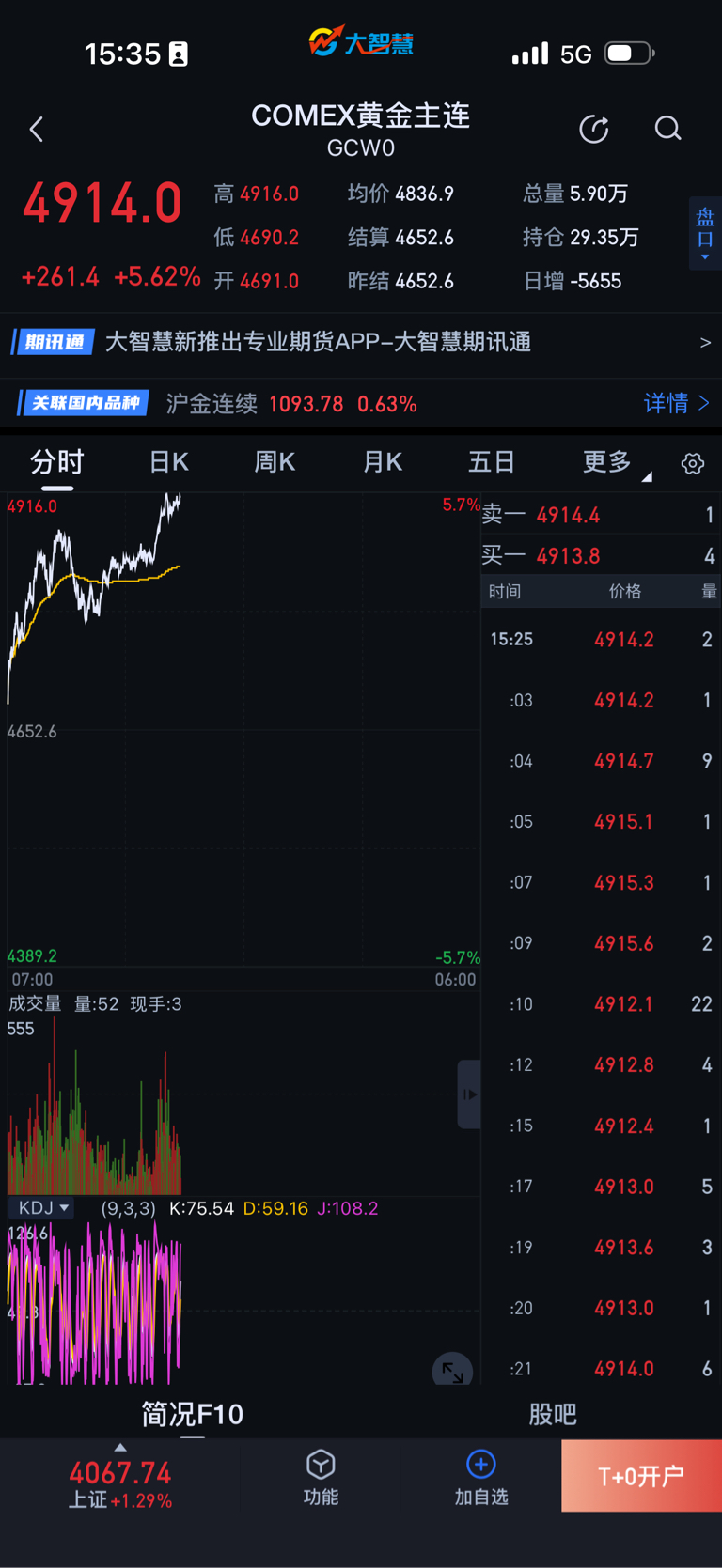Viewport: 722px width, 1568px height.
Task: Switch to 分时 tab
Action: tap(57, 462)
